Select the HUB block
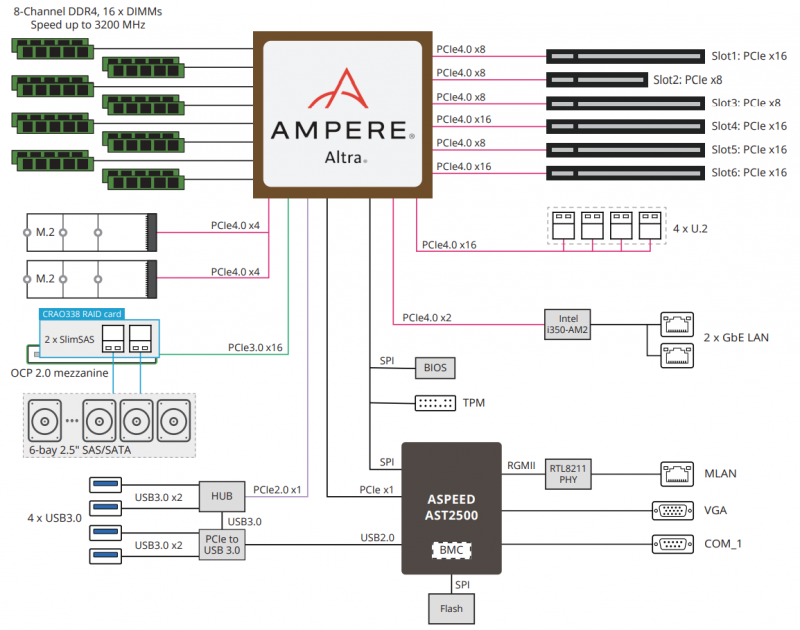 (x=221, y=493)
